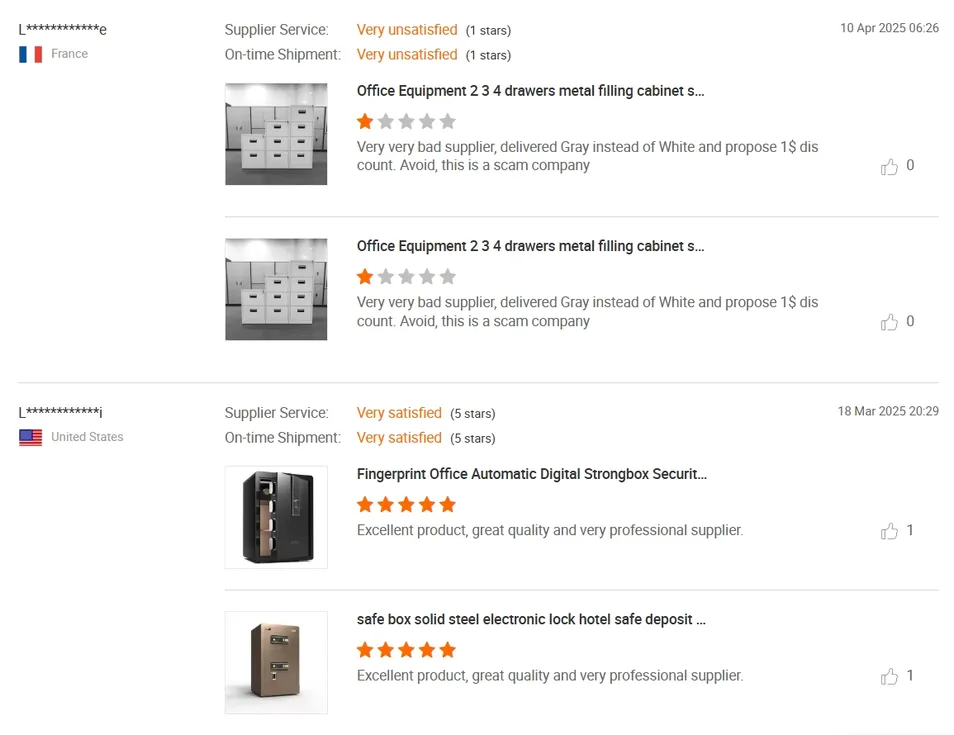This screenshot has height=735, width=954.
Task: Select the reviewer name from France
Action: click(62, 29)
